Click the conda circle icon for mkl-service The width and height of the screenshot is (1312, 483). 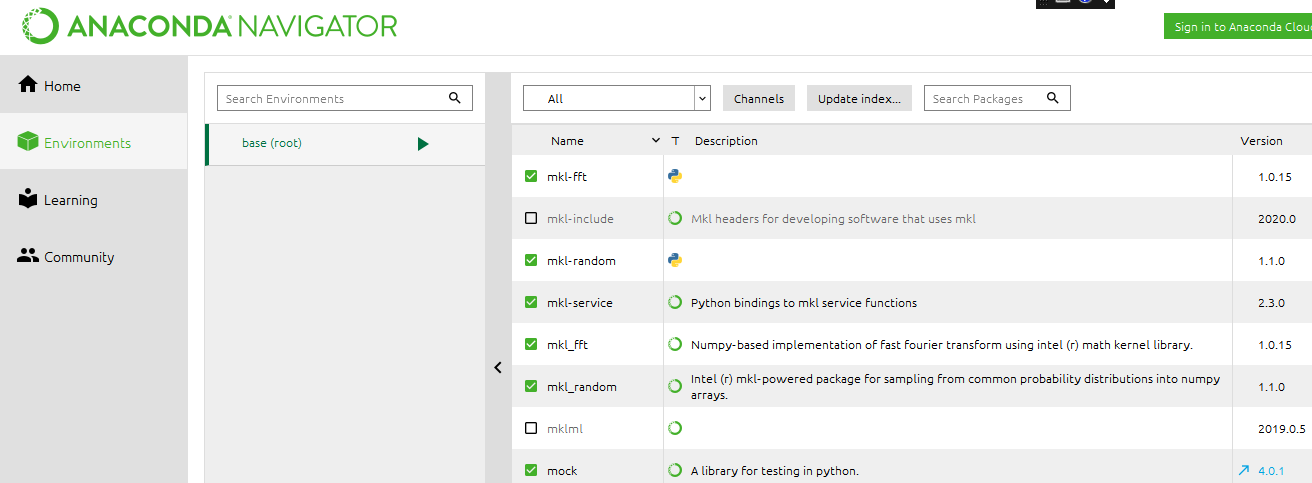pos(675,302)
